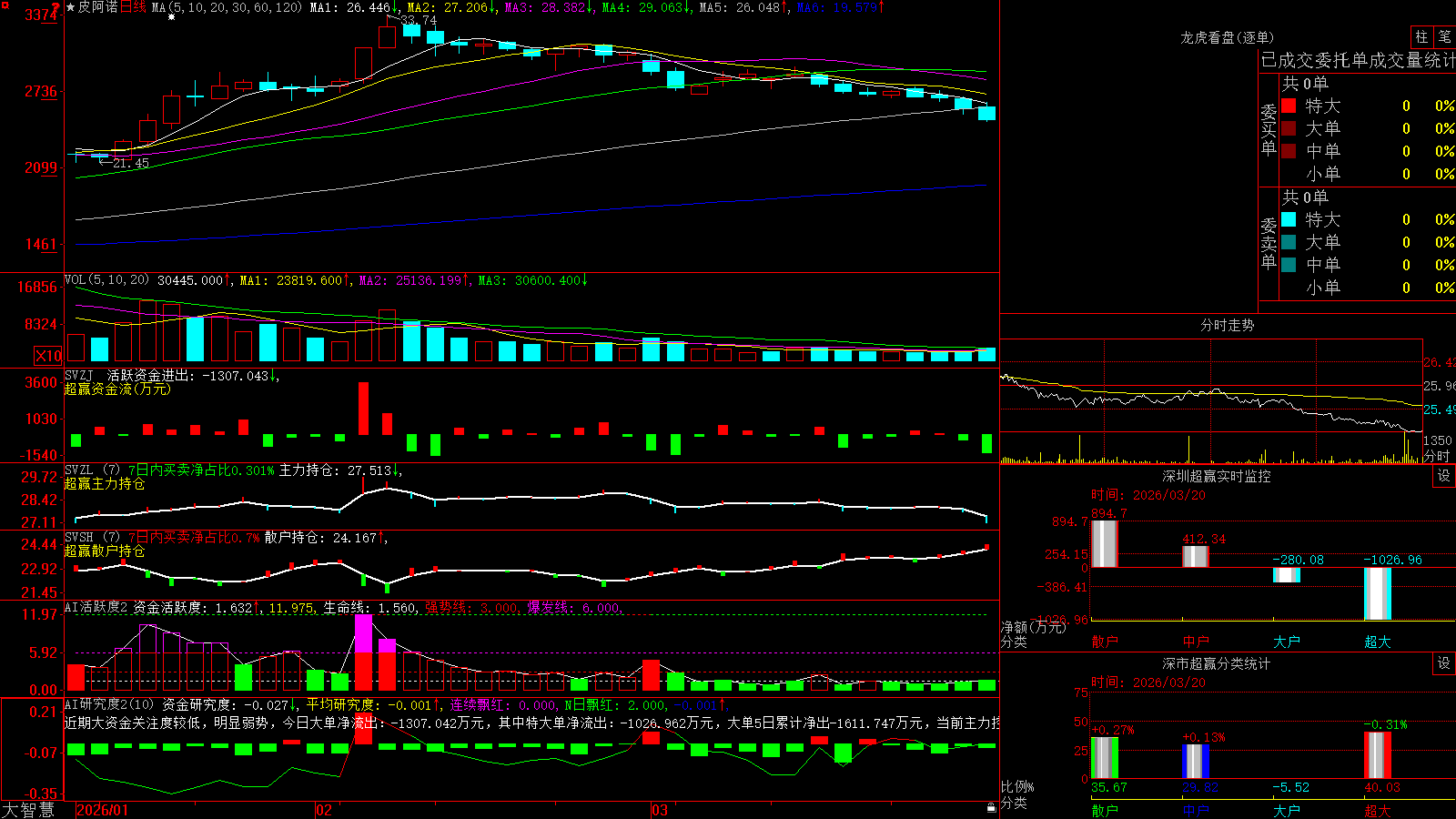Click the 超赢散户持仓 link

[x=105, y=551]
